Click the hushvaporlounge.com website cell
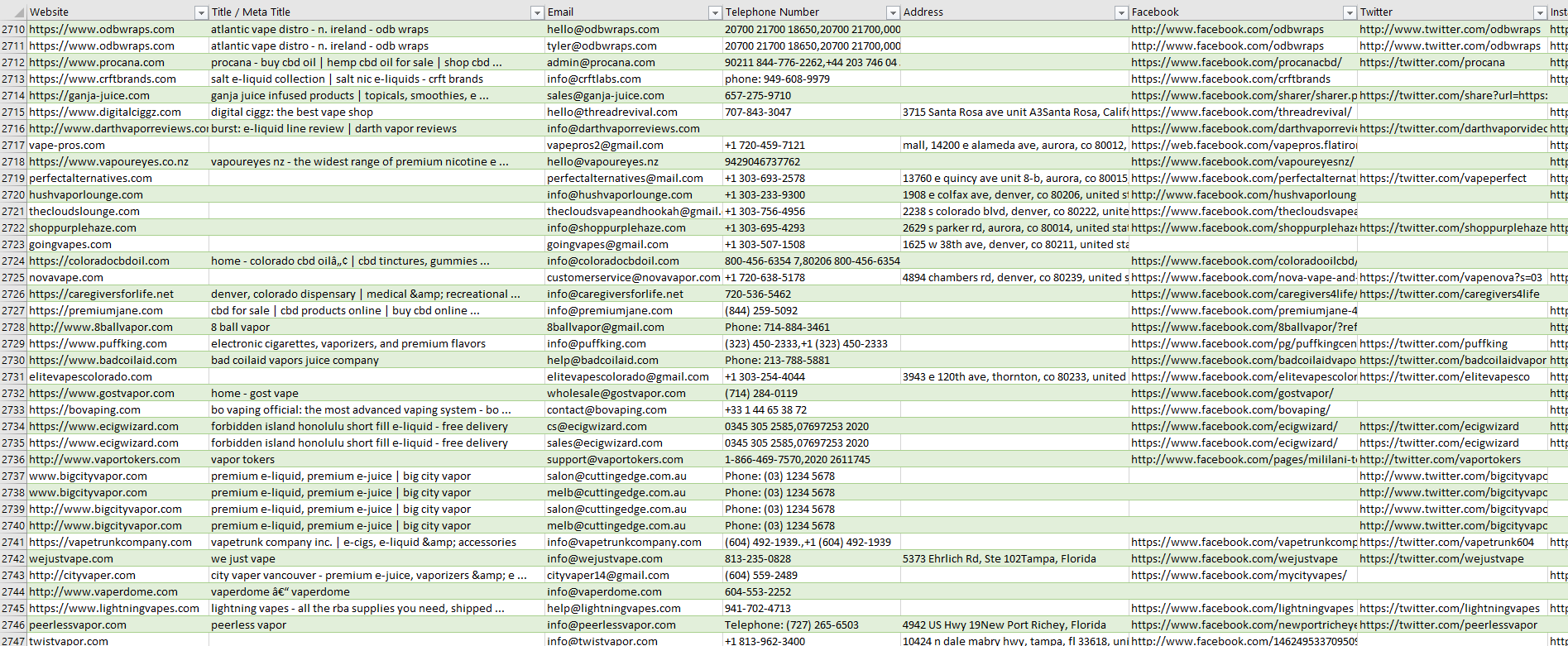 pos(117,194)
